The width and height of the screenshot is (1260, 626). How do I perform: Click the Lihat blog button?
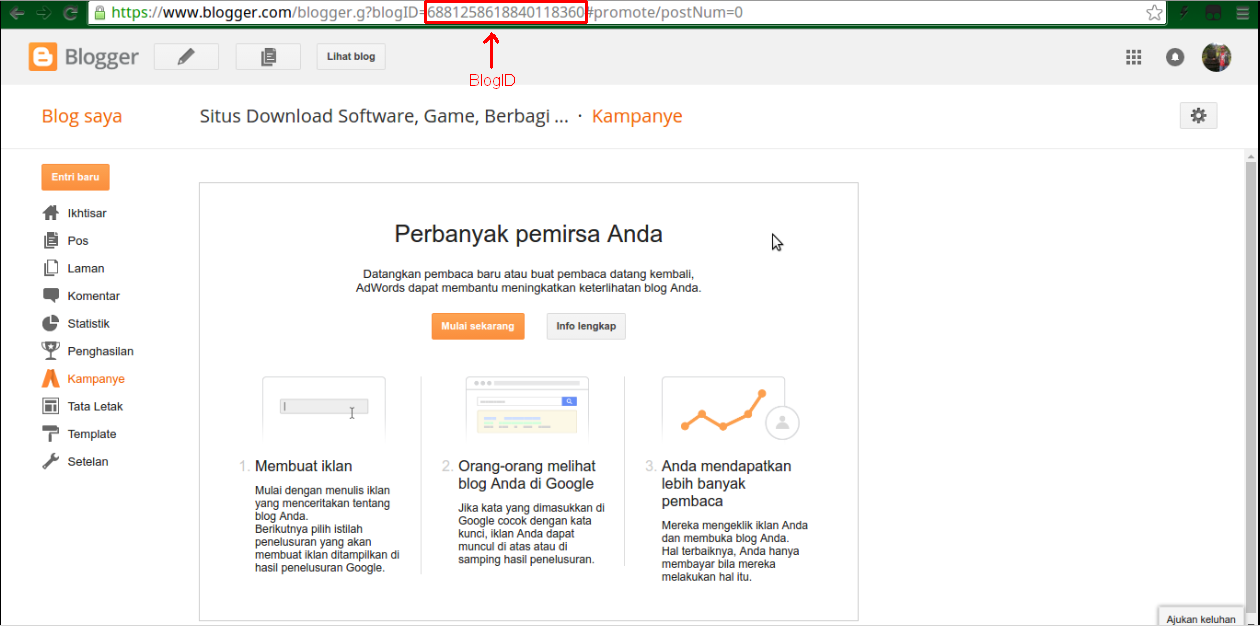[351, 57]
